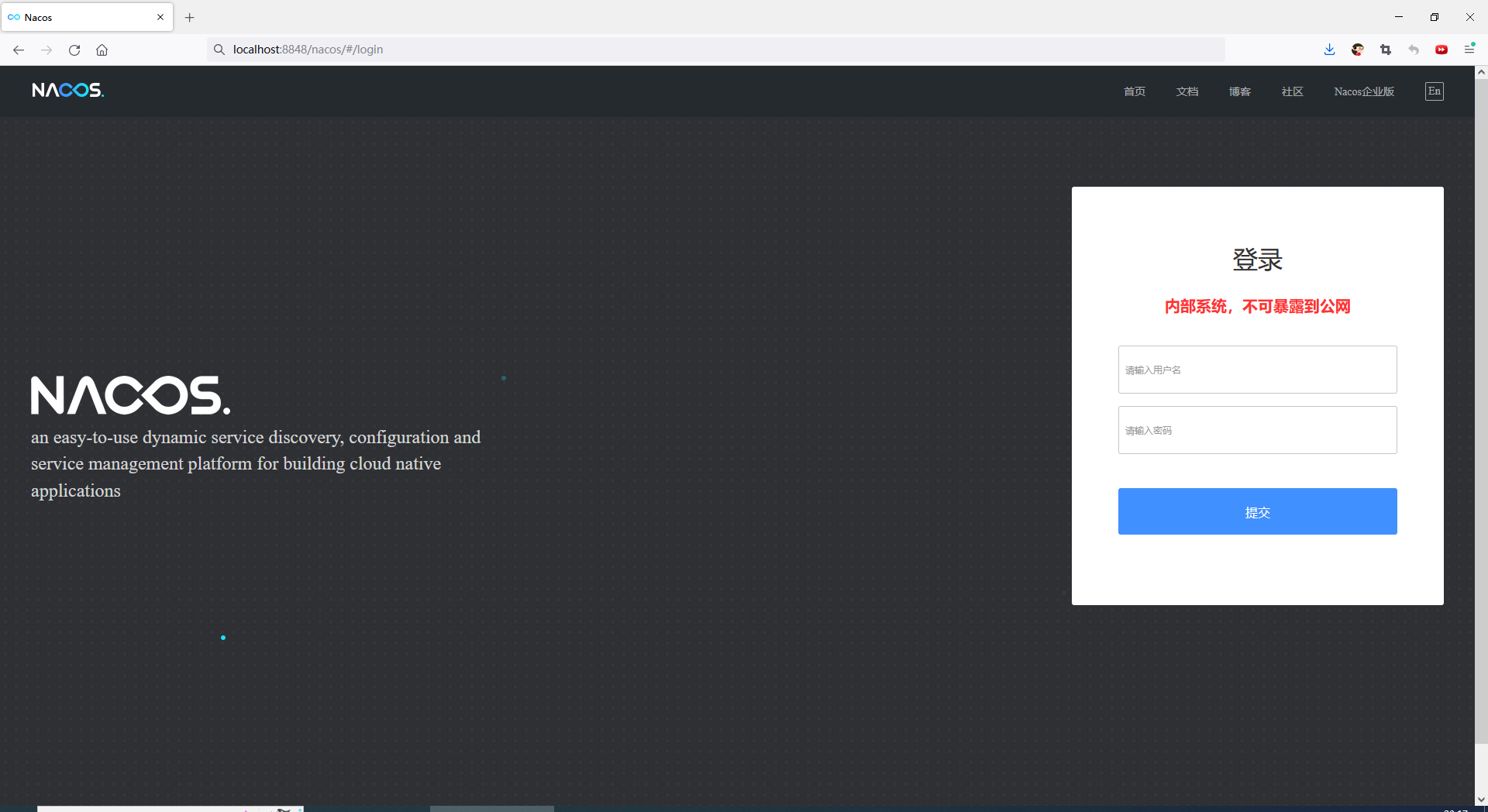Reload the Nacos login page
1488x812 pixels.
click(x=74, y=50)
